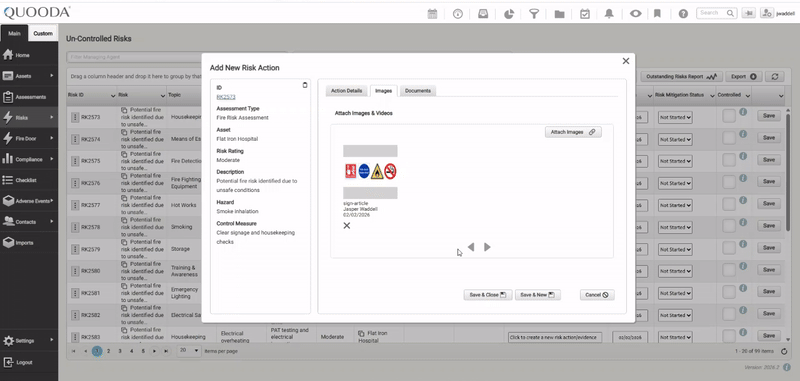The image size is (800, 381).
Task: Select the Images tab
Action: click(383, 91)
